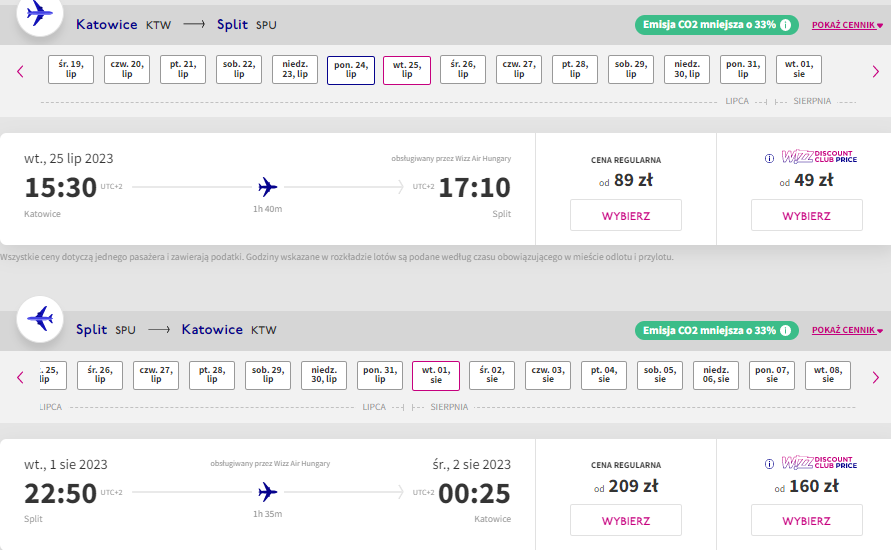
Task: Select return date śr. 02, sie
Action: coord(492,375)
